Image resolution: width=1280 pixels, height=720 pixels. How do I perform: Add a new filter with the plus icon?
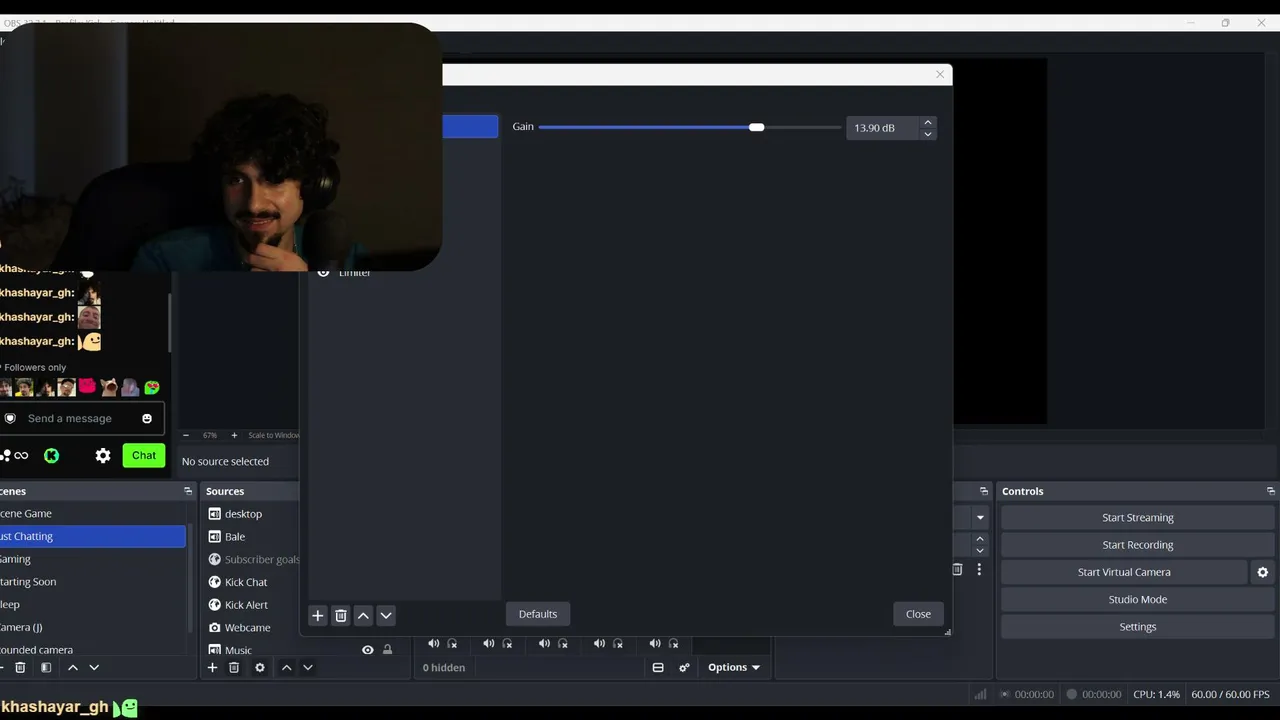(318, 615)
